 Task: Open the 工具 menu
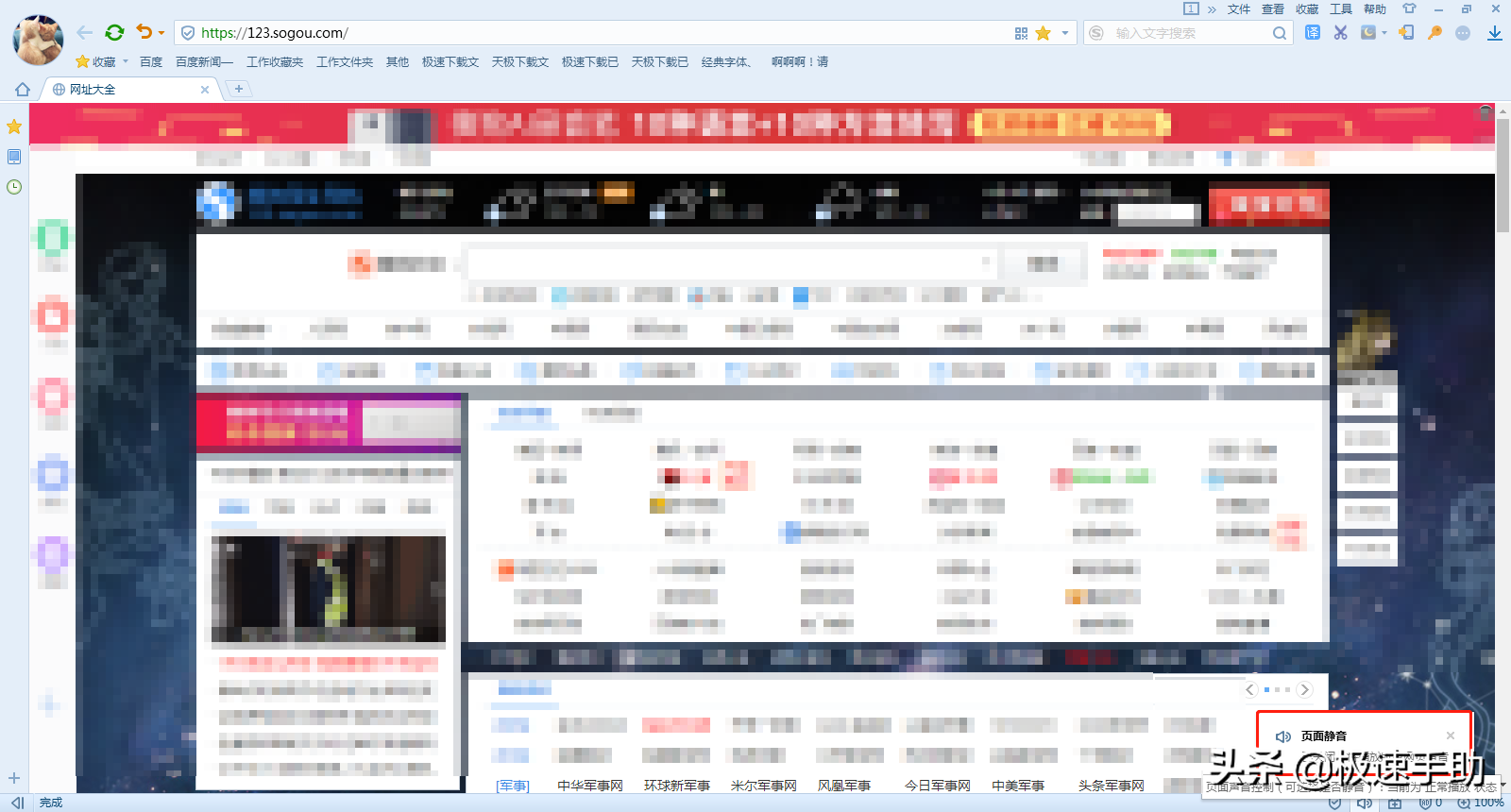[x=1341, y=8]
